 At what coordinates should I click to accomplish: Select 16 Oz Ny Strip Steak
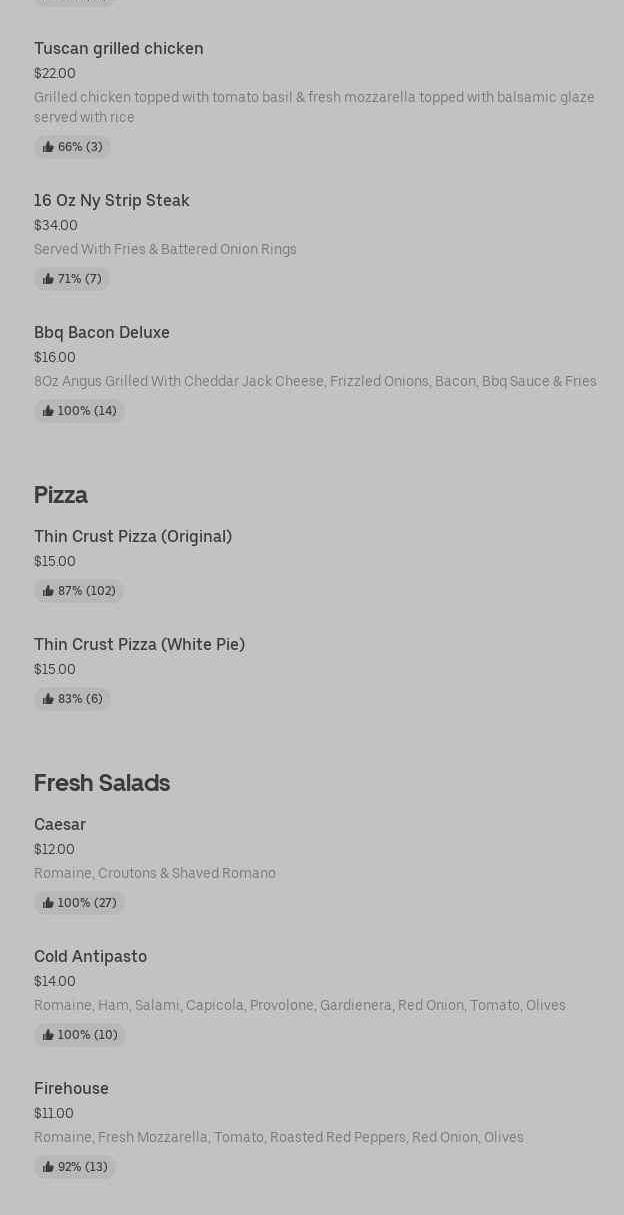click(x=112, y=200)
